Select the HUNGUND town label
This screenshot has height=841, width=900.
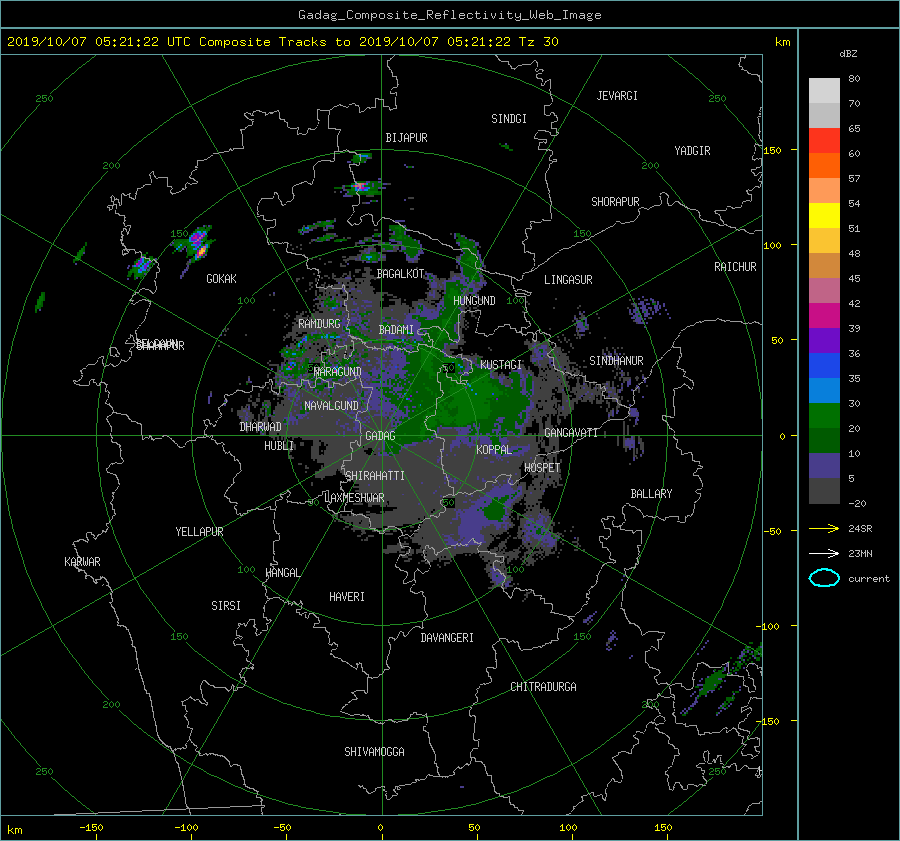(x=474, y=301)
